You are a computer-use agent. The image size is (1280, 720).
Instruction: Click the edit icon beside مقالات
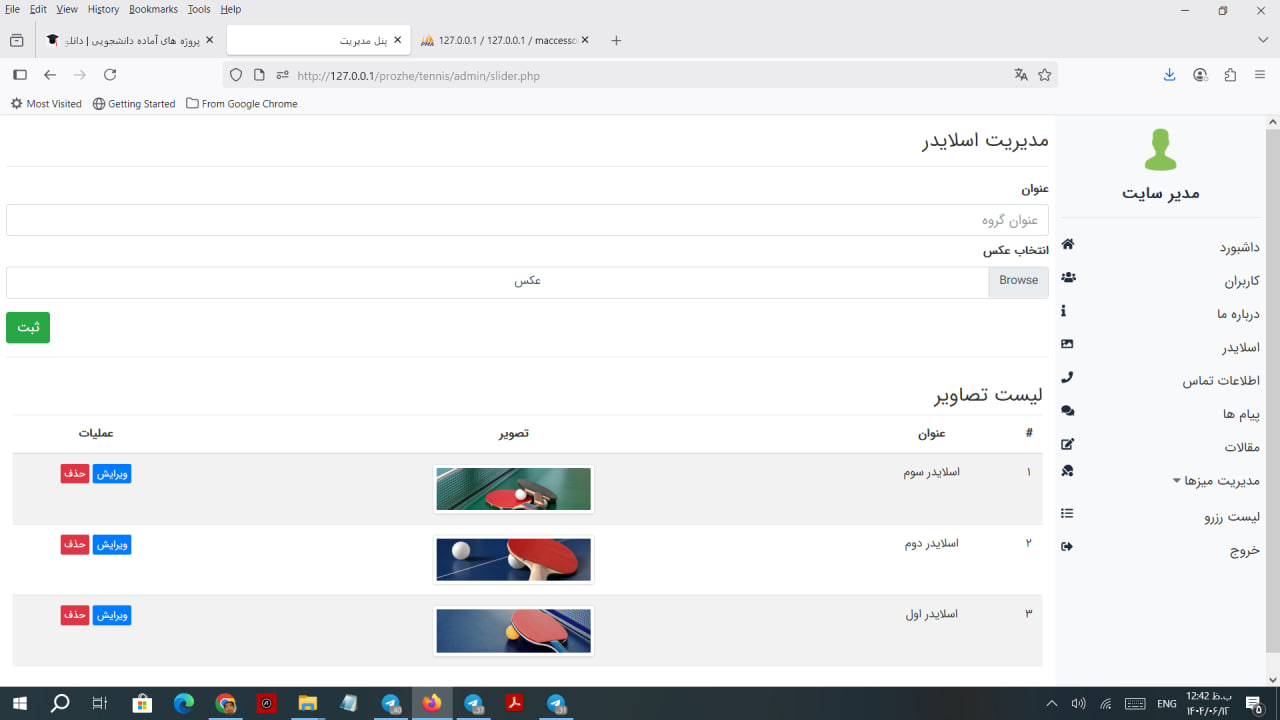click(1067, 445)
